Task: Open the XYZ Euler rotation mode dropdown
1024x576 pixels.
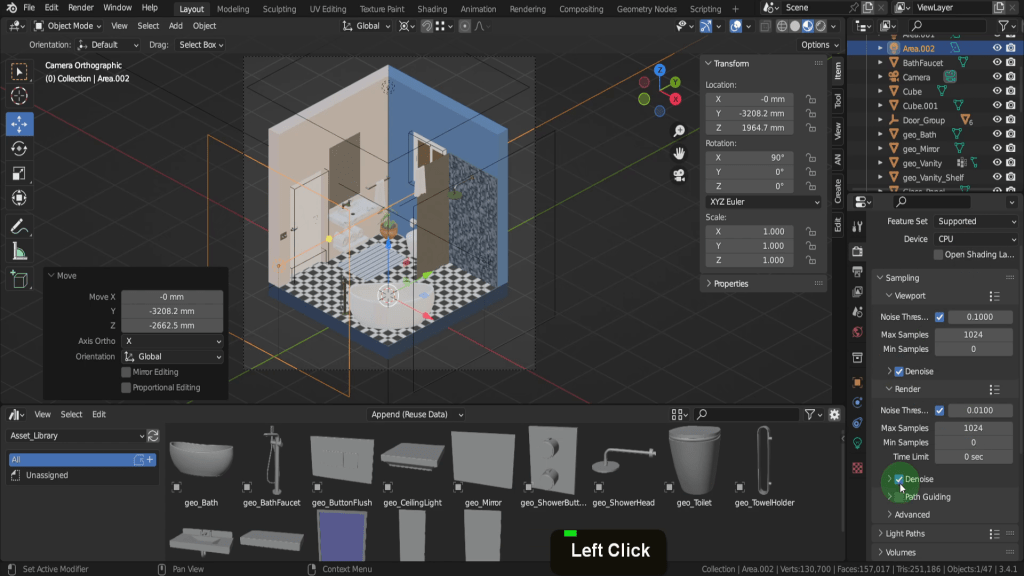Action: point(763,202)
